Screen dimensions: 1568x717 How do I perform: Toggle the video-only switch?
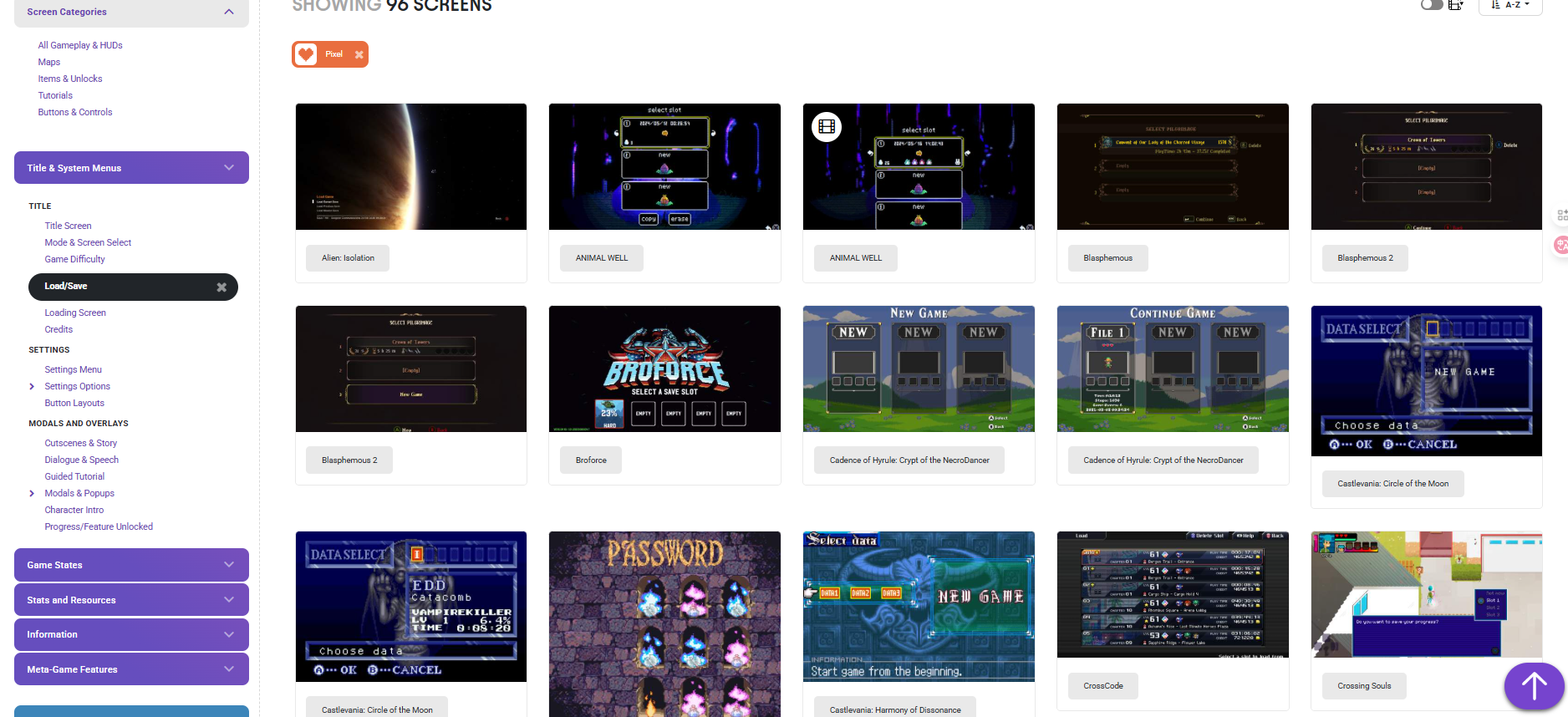[1432, 4]
